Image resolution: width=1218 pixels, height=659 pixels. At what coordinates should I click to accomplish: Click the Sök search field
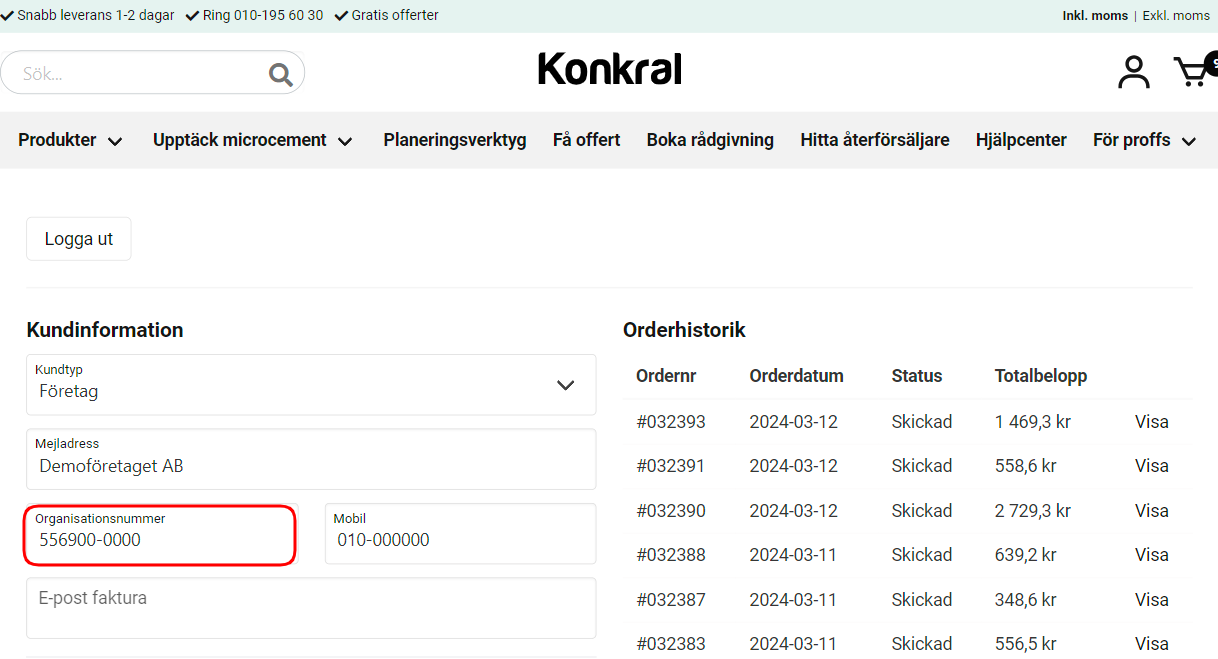152,73
